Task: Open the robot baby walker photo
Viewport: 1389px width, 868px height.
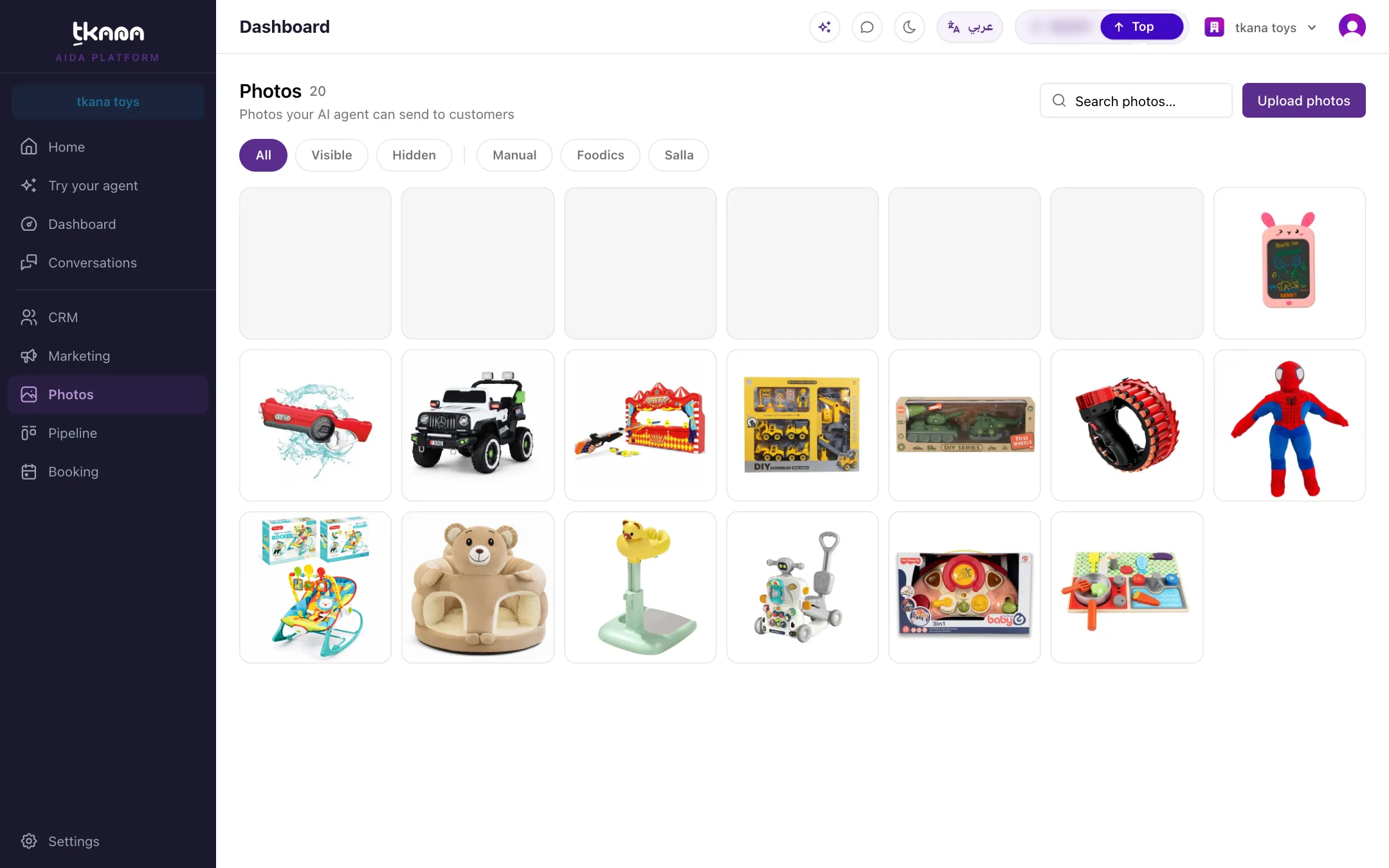Action: point(803,588)
